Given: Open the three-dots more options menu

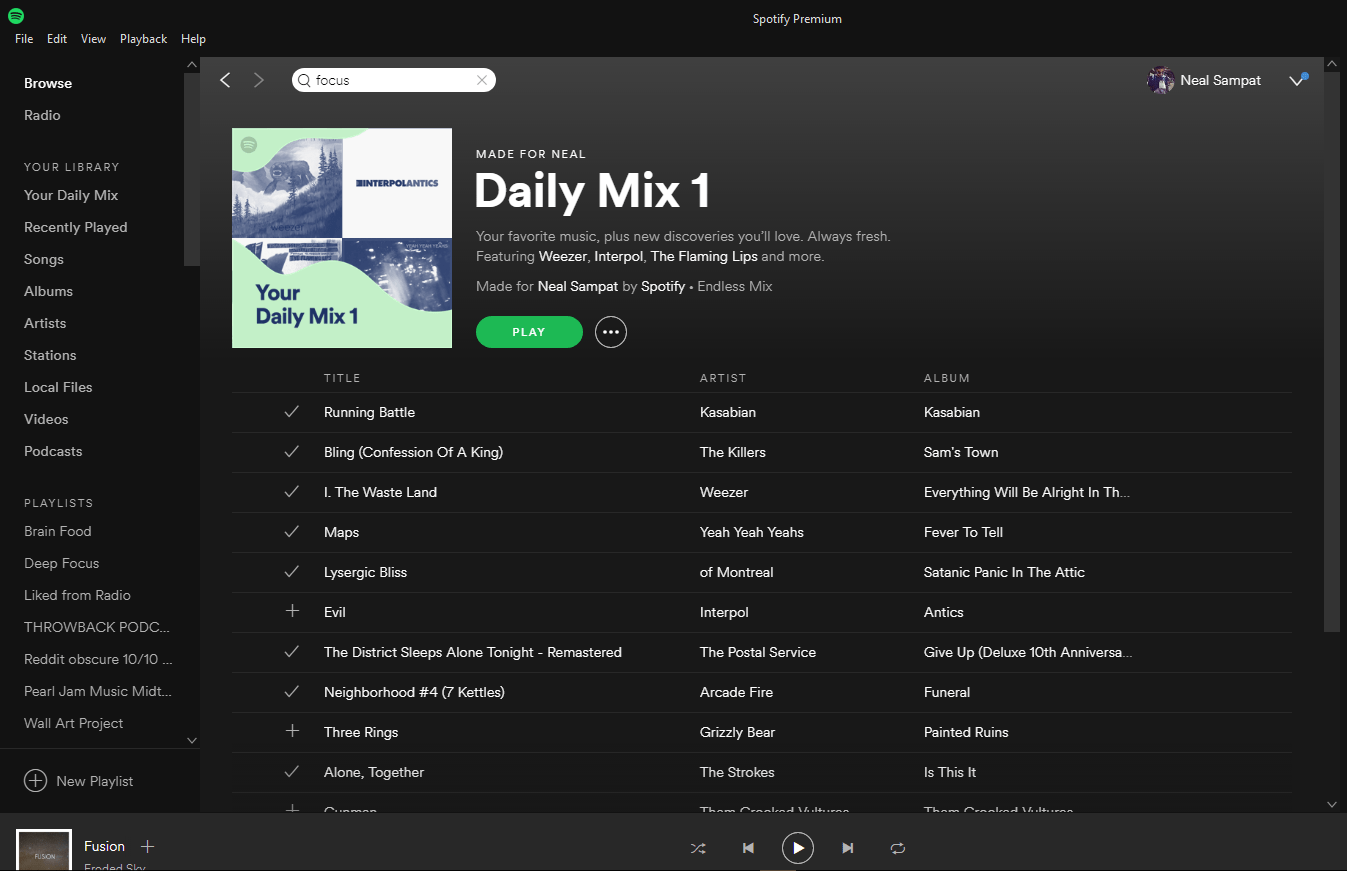Looking at the screenshot, I should (611, 332).
